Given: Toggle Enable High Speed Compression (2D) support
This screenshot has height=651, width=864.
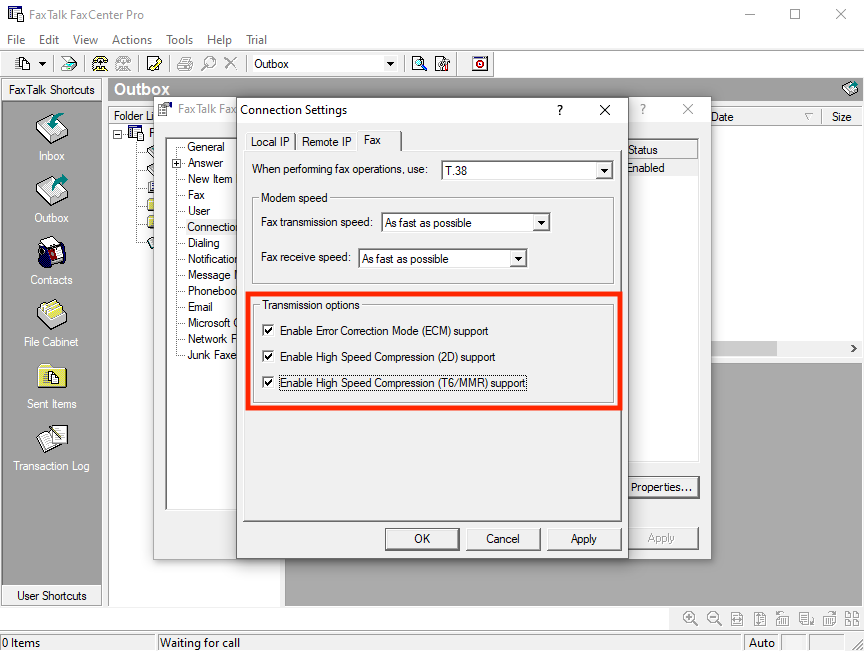Looking at the screenshot, I should tap(268, 357).
